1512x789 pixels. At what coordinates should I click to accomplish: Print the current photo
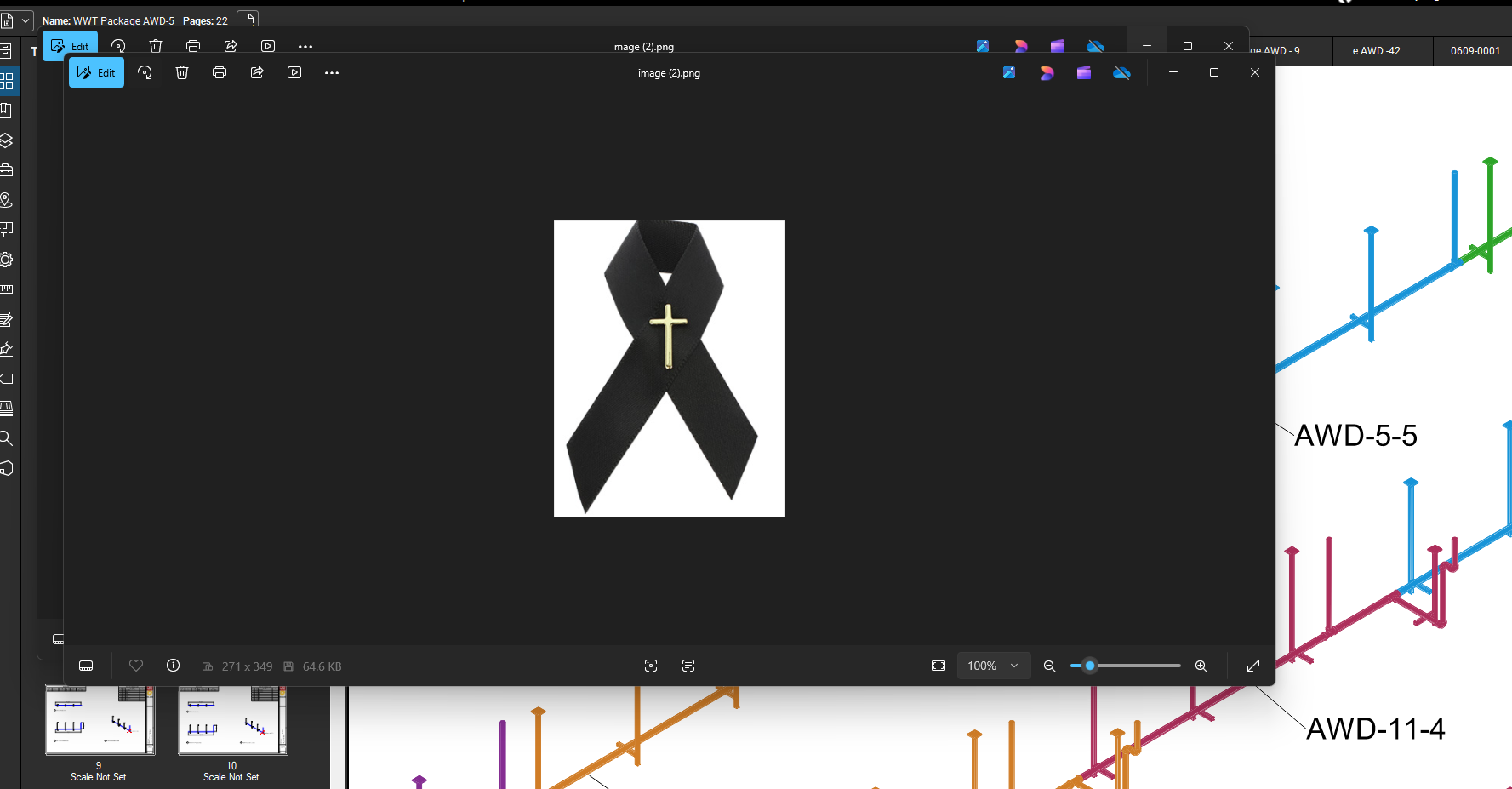[x=220, y=73]
